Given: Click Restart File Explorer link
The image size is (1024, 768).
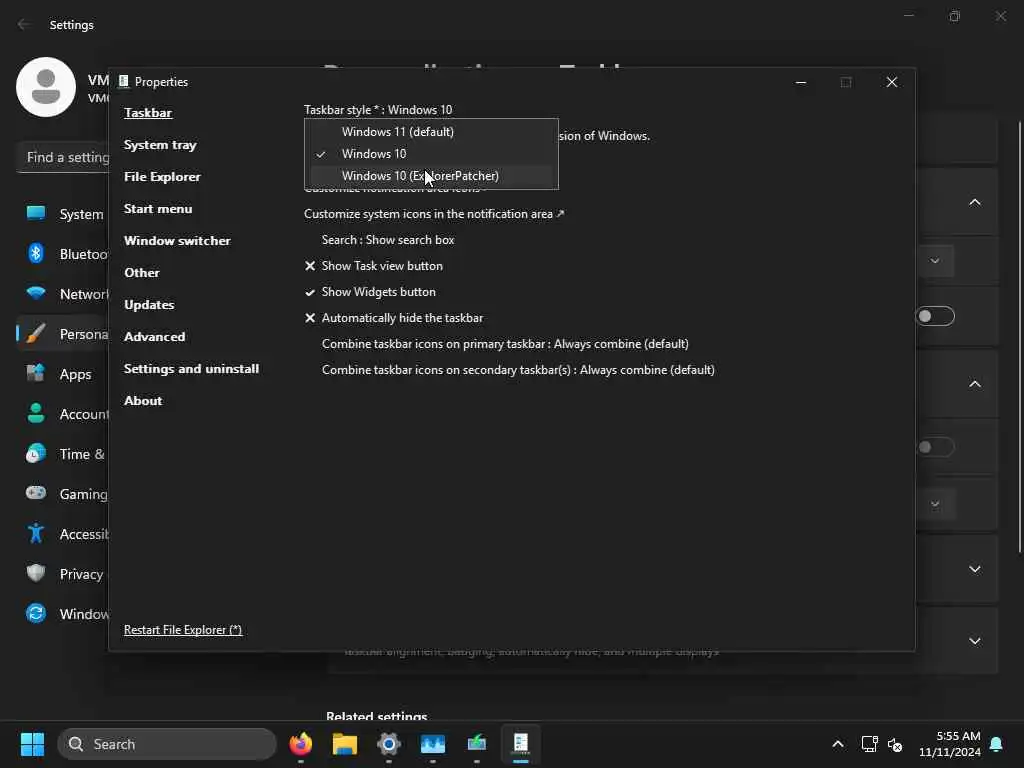Looking at the screenshot, I should click(183, 630).
